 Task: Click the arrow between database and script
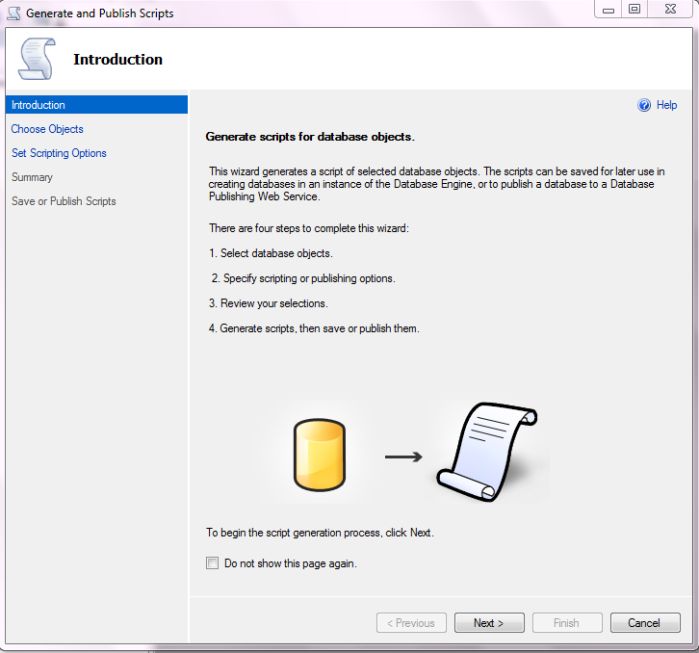403,457
